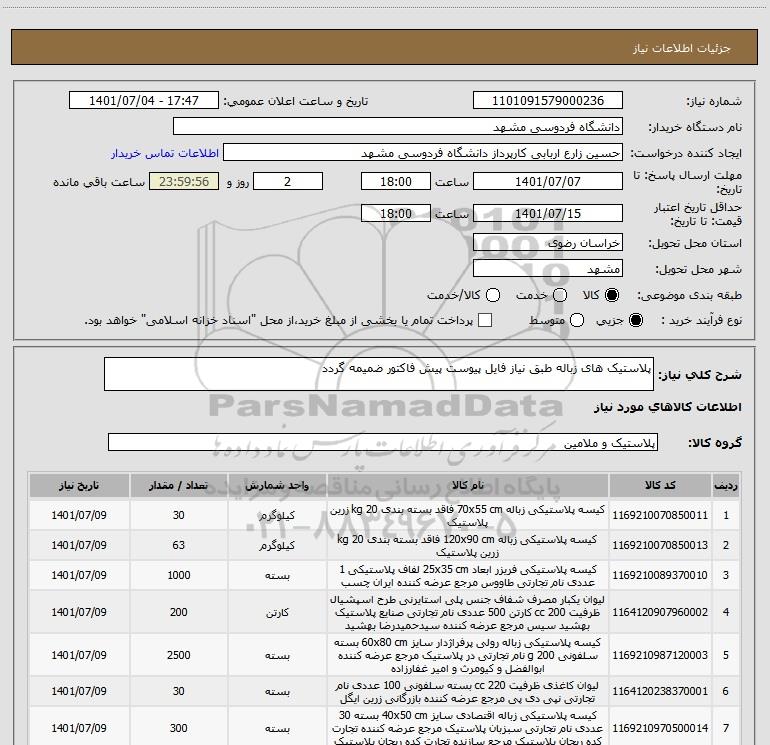Click the delivery province field خراسان رضوی
770x745 pixels.
(x=548, y=243)
